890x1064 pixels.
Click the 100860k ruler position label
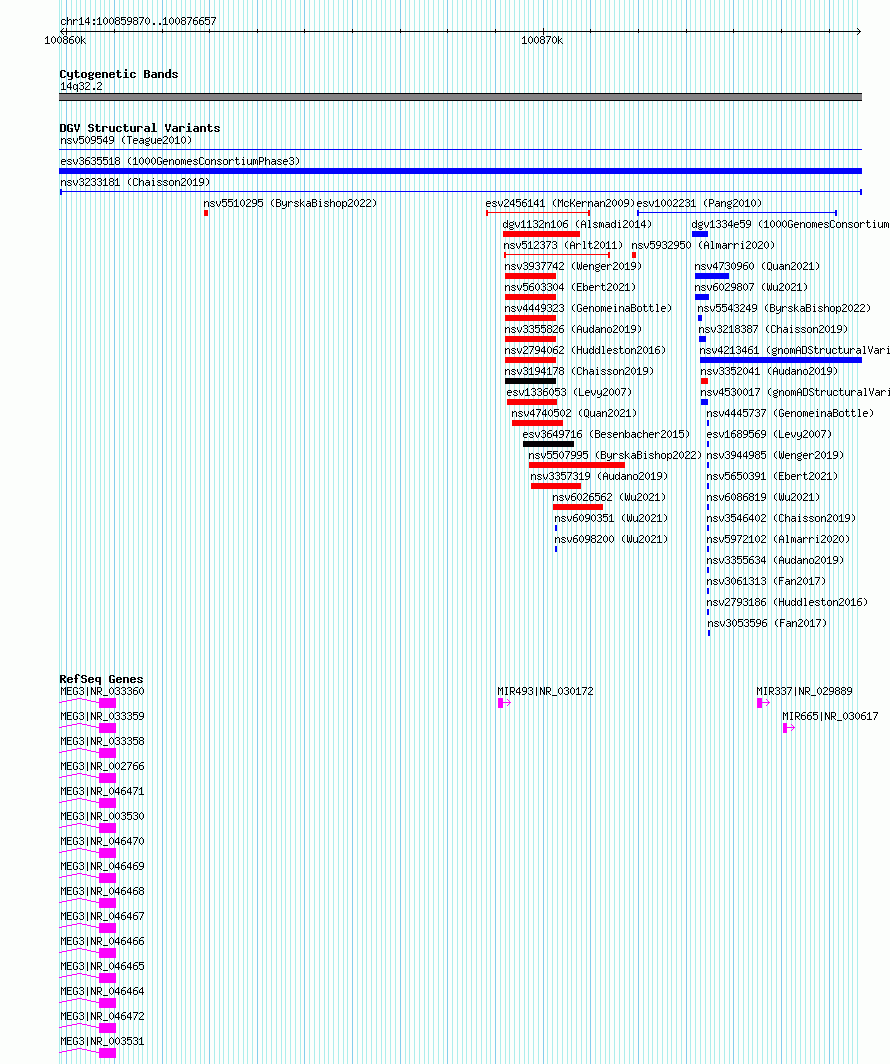pyautogui.click(x=65, y=41)
